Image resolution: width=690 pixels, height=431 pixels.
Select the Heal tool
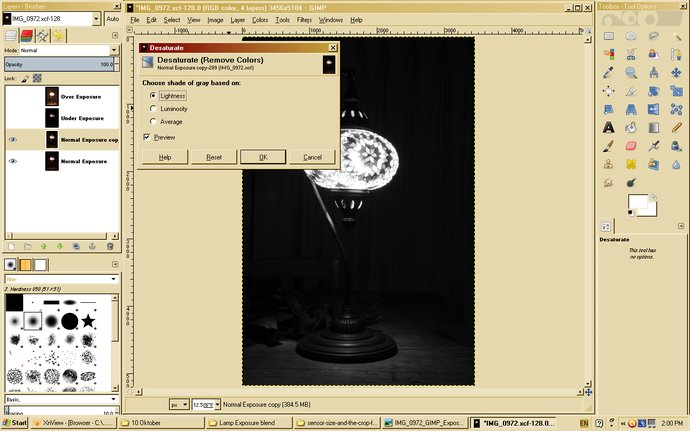click(631, 164)
